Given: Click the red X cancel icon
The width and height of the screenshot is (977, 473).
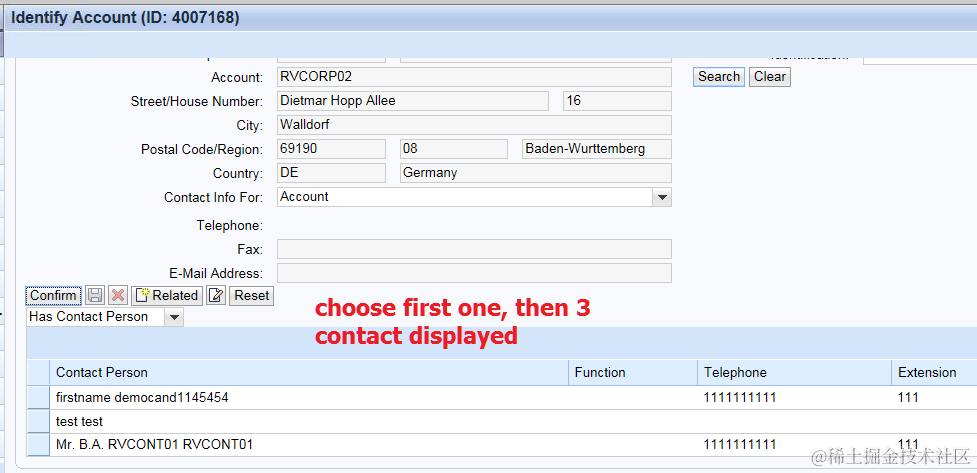Looking at the screenshot, I should pos(118,295).
